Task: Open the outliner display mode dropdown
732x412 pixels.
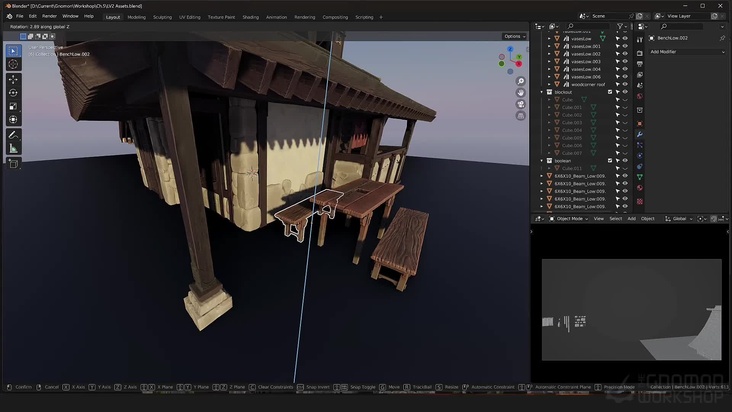Action: point(554,27)
